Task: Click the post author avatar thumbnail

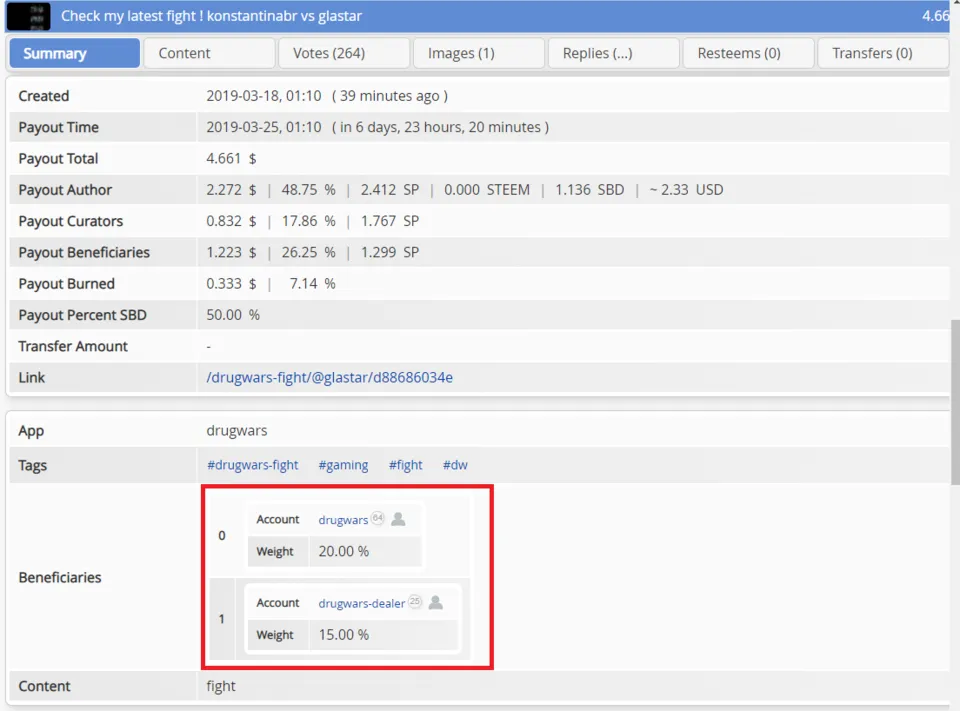Action: coord(29,16)
